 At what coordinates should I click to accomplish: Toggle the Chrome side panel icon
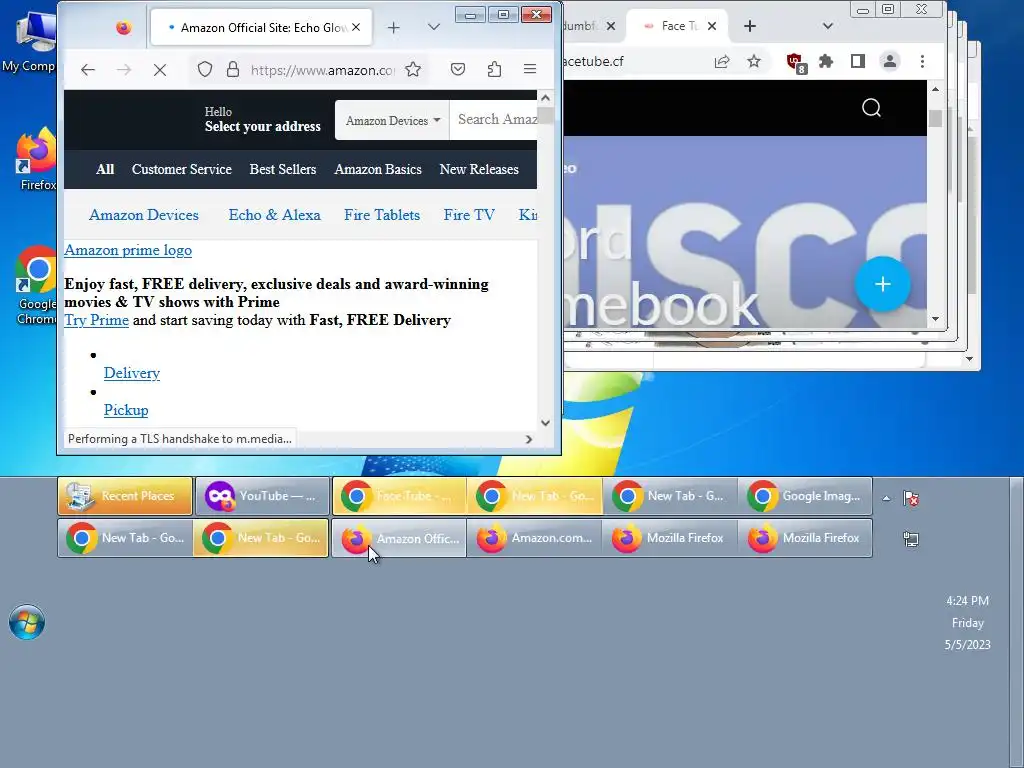pos(857,61)
